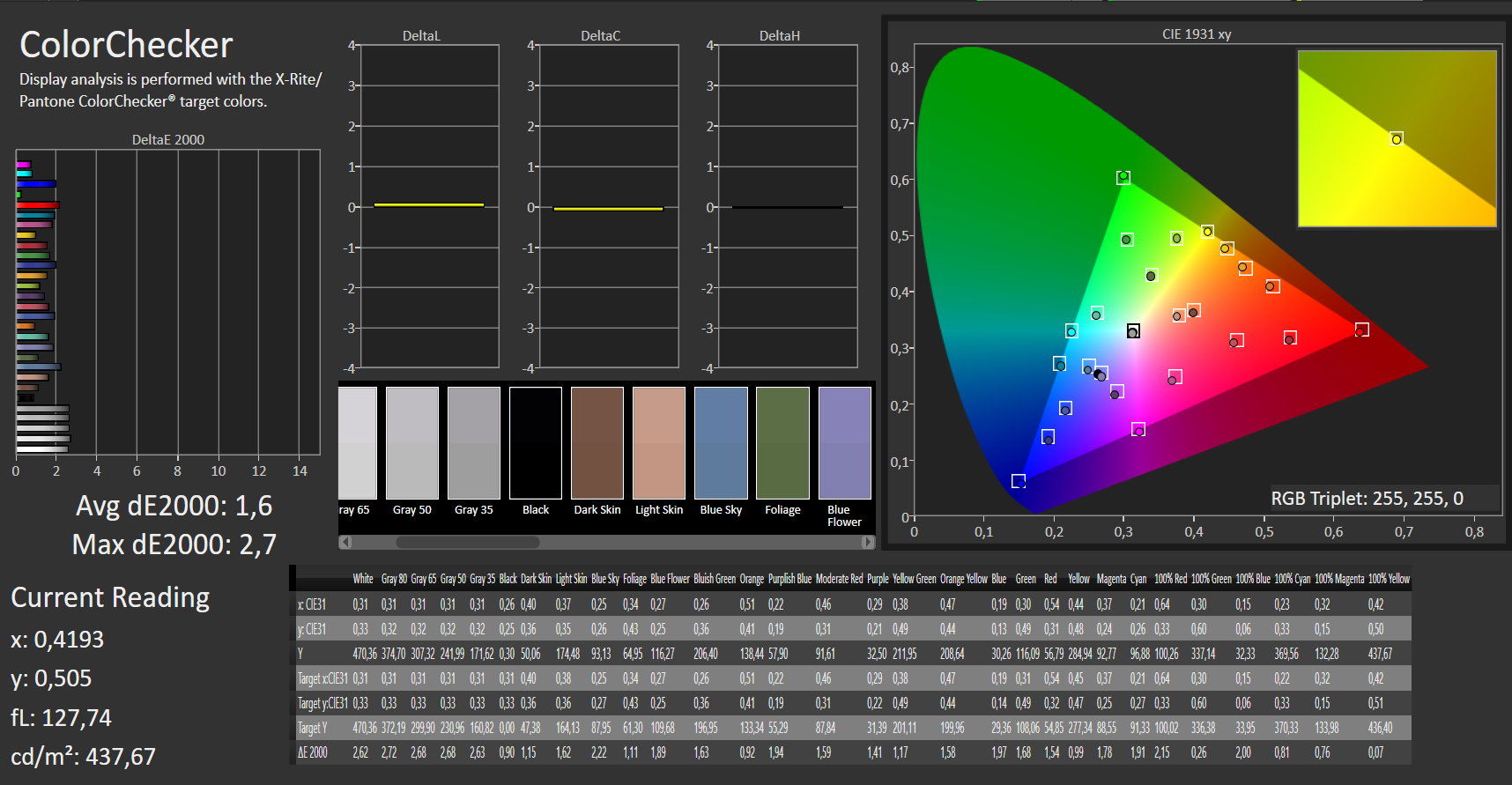Choose the Foliage swatch
The width and height of the screenshot is (1512, 785).
tap(782, 443)
